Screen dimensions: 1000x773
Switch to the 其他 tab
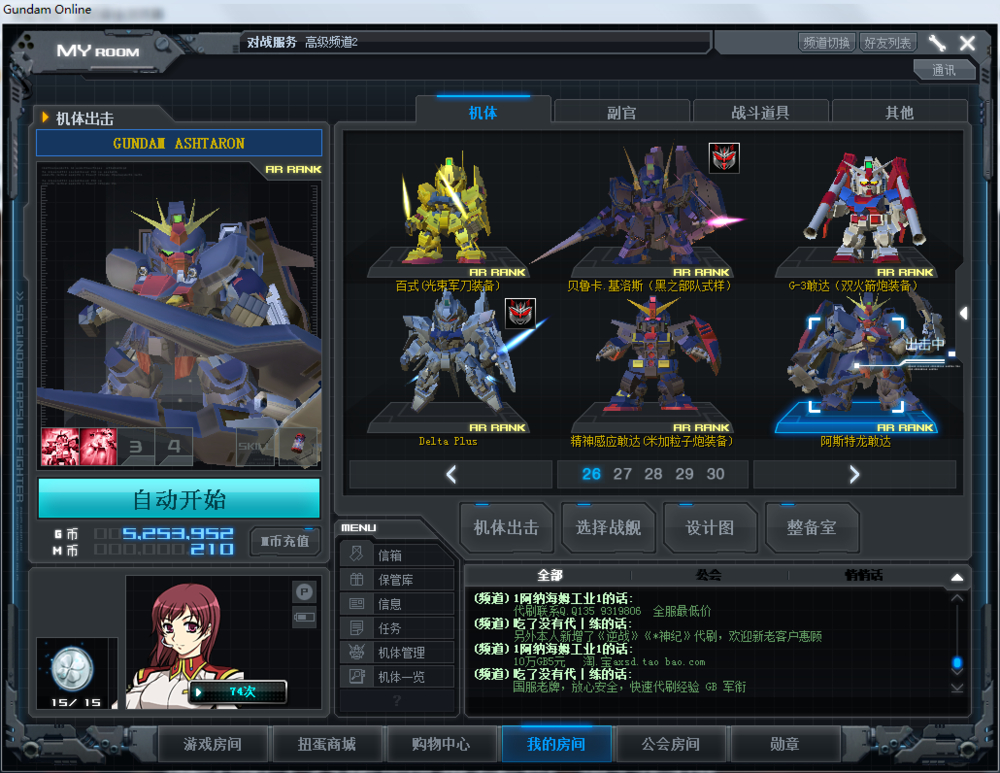(899, 113)
